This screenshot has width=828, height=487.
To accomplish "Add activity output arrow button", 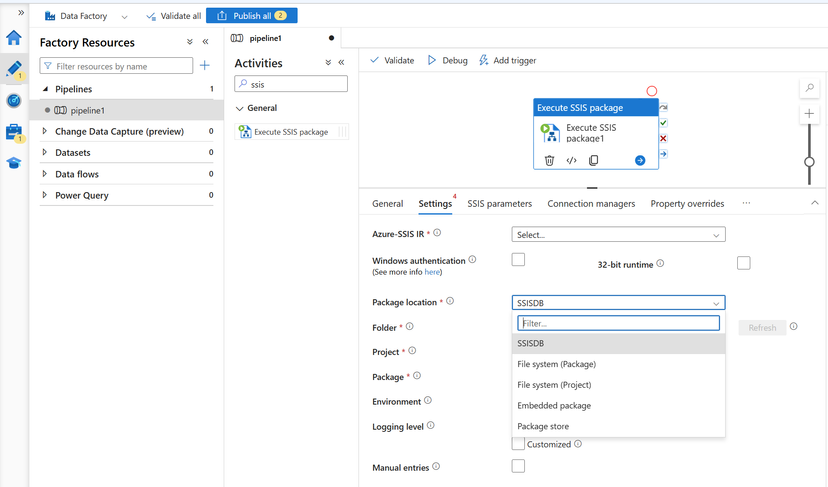I will tap(640, 160).
